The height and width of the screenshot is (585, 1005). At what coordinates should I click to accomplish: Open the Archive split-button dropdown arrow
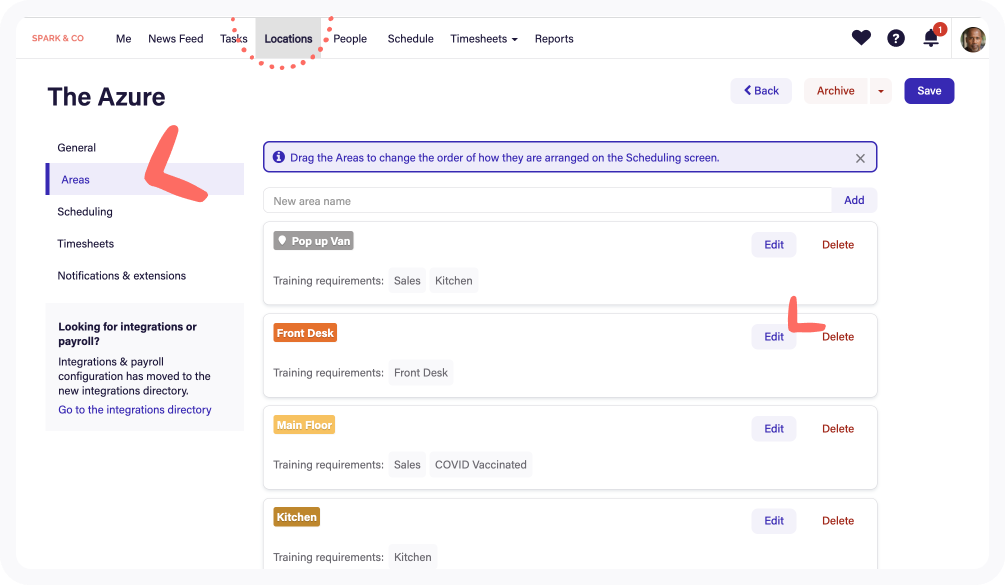pos(880,90)
